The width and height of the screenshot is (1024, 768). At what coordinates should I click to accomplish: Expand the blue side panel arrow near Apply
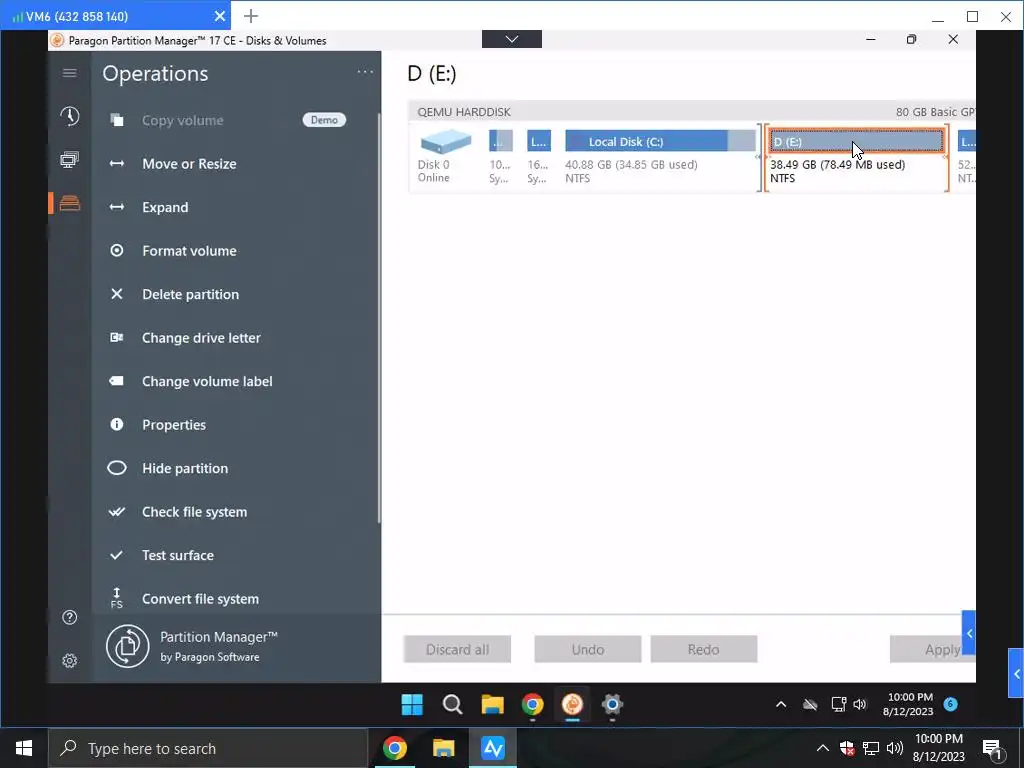pos(968,633)
